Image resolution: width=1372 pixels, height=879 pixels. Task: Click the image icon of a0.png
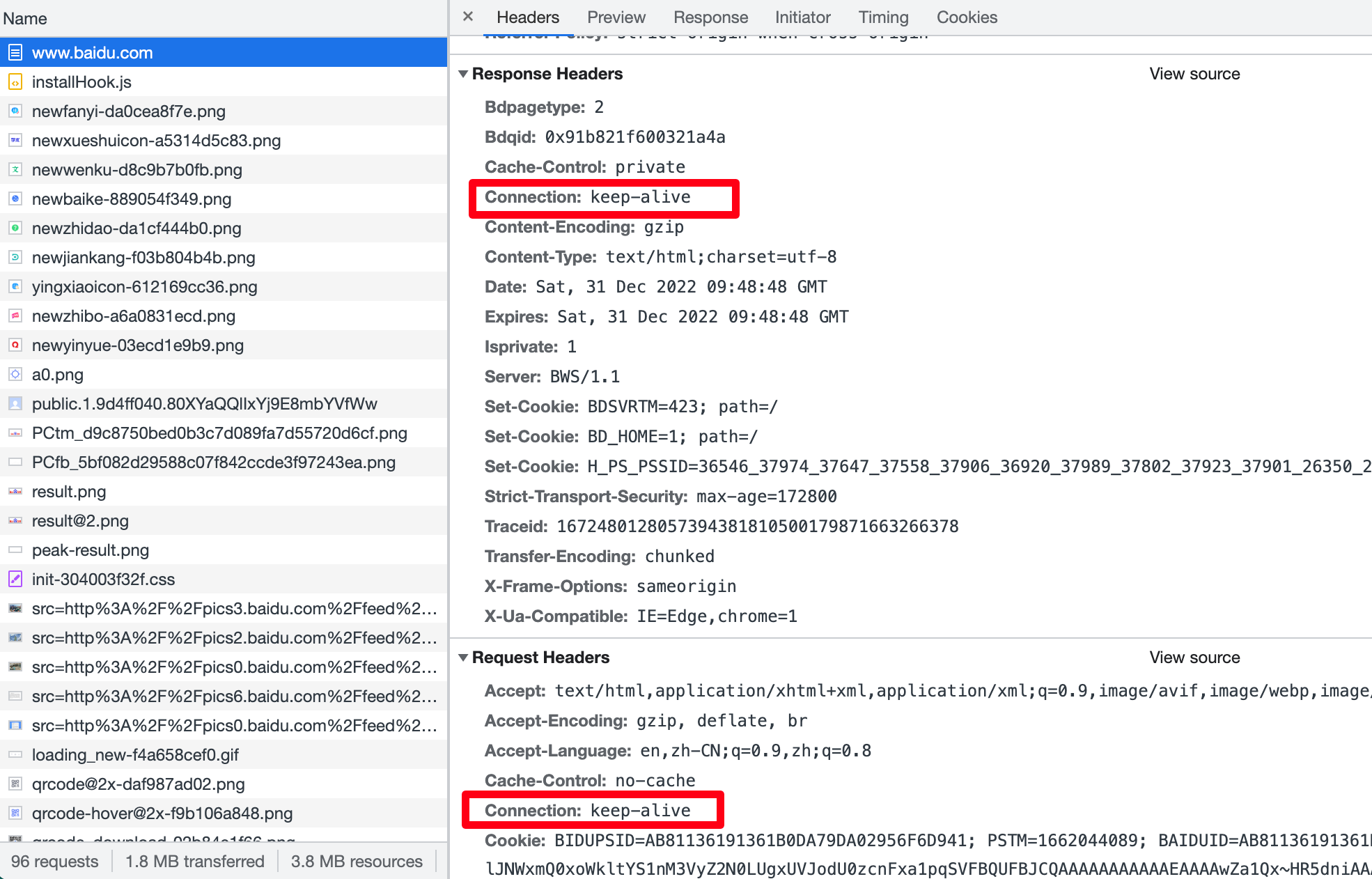click(x=15, y=375)
